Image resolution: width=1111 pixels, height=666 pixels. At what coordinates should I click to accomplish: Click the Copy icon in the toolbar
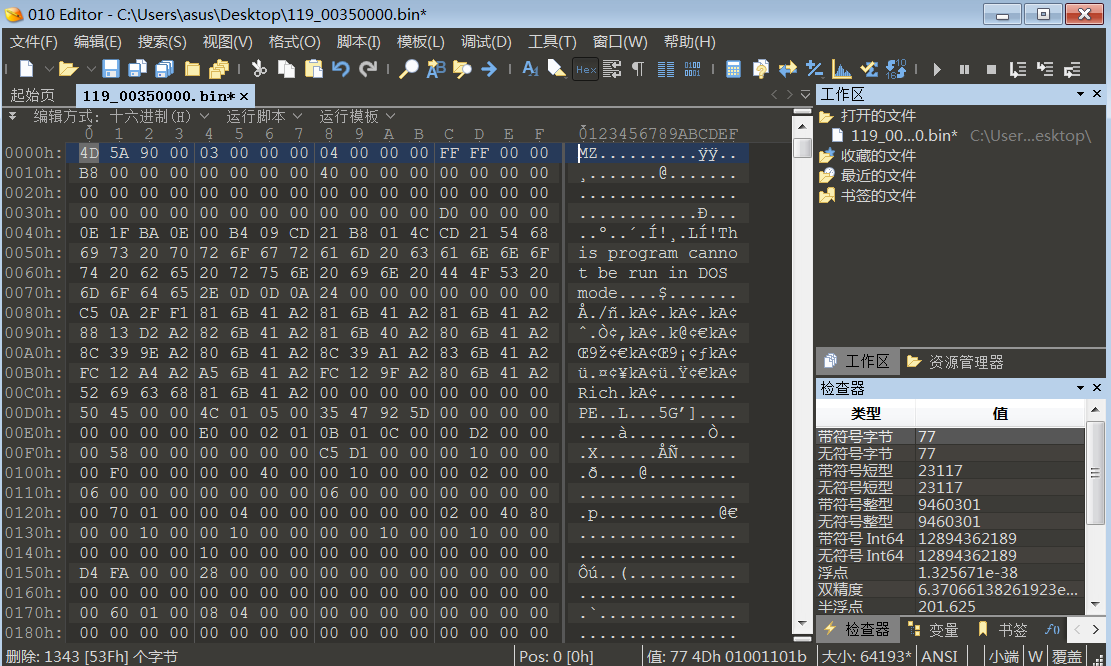(x=286, y=69)
